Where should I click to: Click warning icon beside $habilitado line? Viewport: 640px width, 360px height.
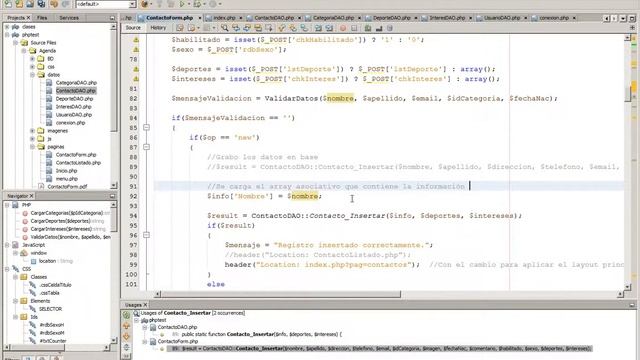point(136,40)
